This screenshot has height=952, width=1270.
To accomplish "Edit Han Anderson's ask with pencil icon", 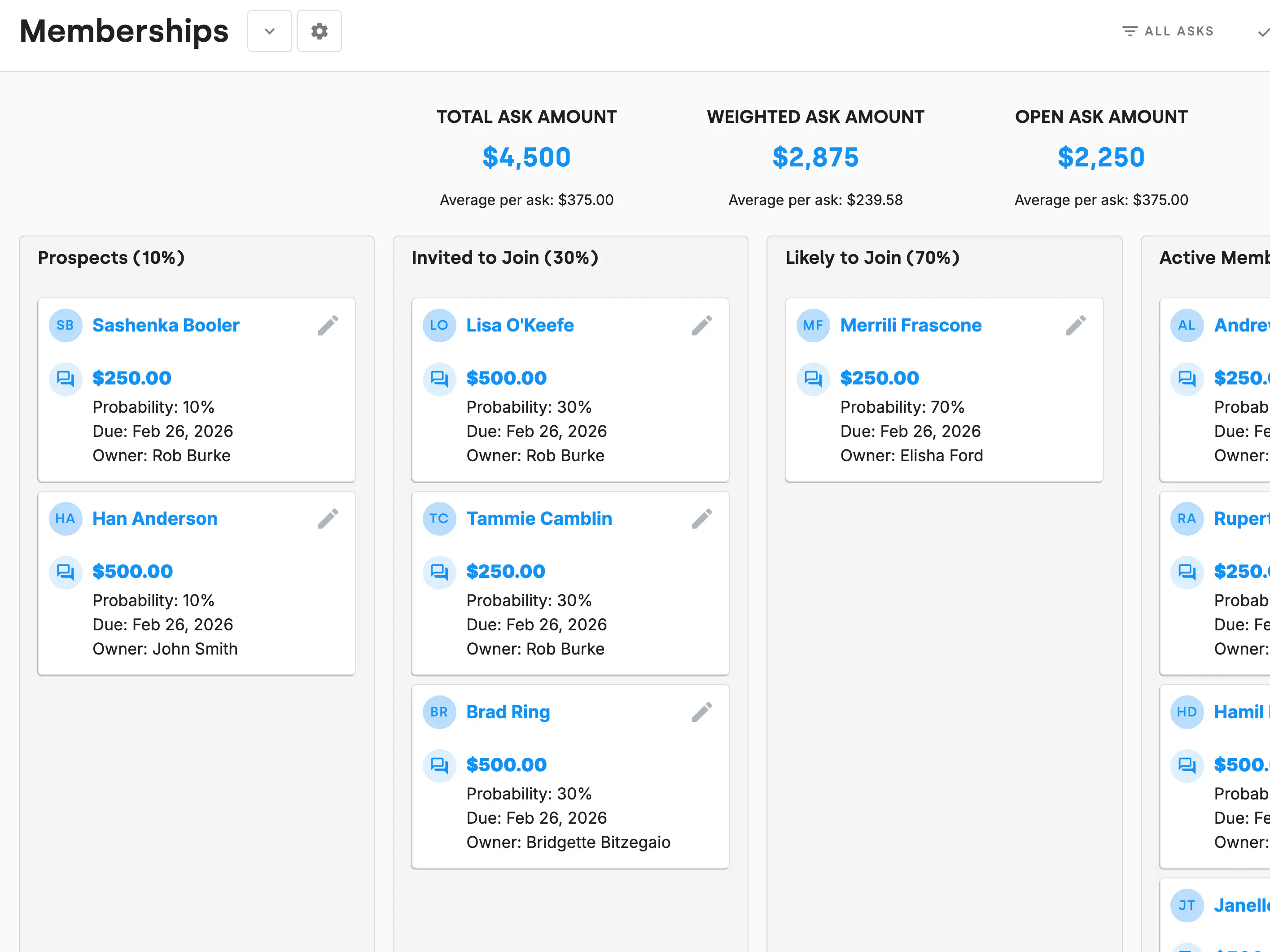I will [x=328, y=519].
